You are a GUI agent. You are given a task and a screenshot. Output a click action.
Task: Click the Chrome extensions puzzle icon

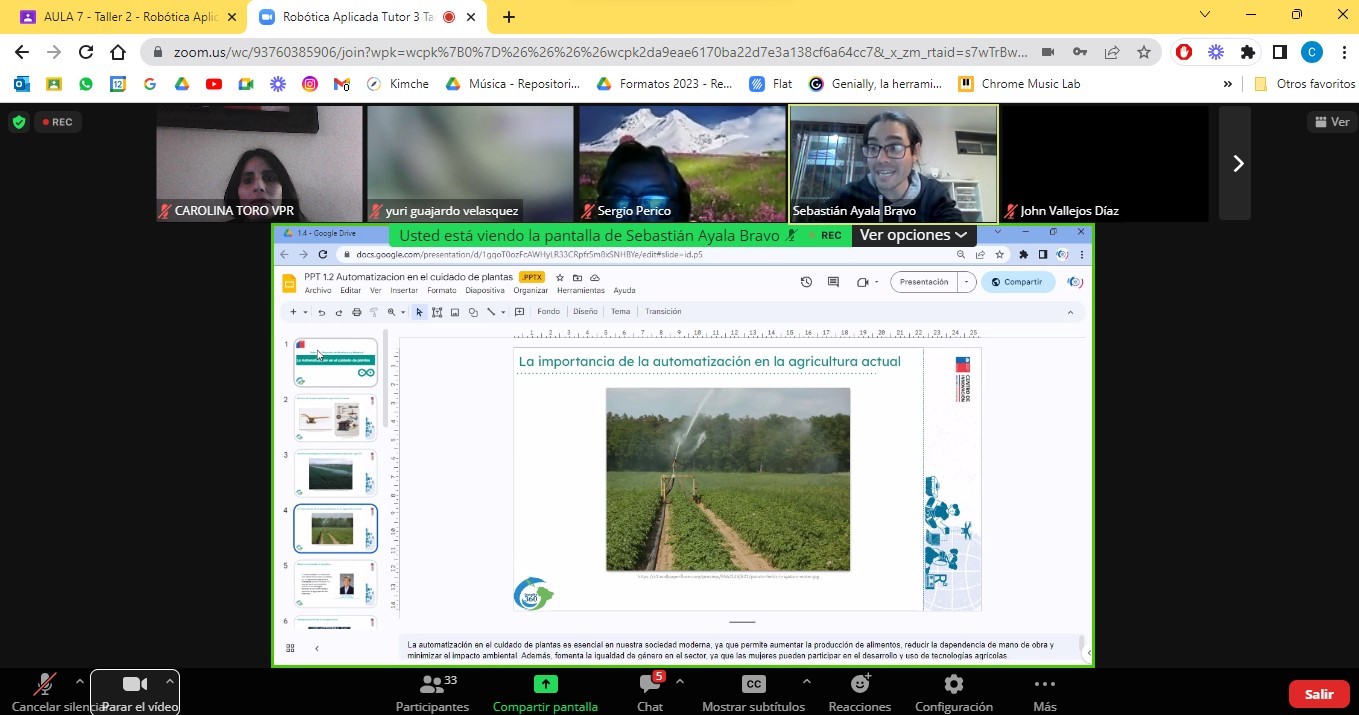pyautogui.click(x=1247, y=52)
